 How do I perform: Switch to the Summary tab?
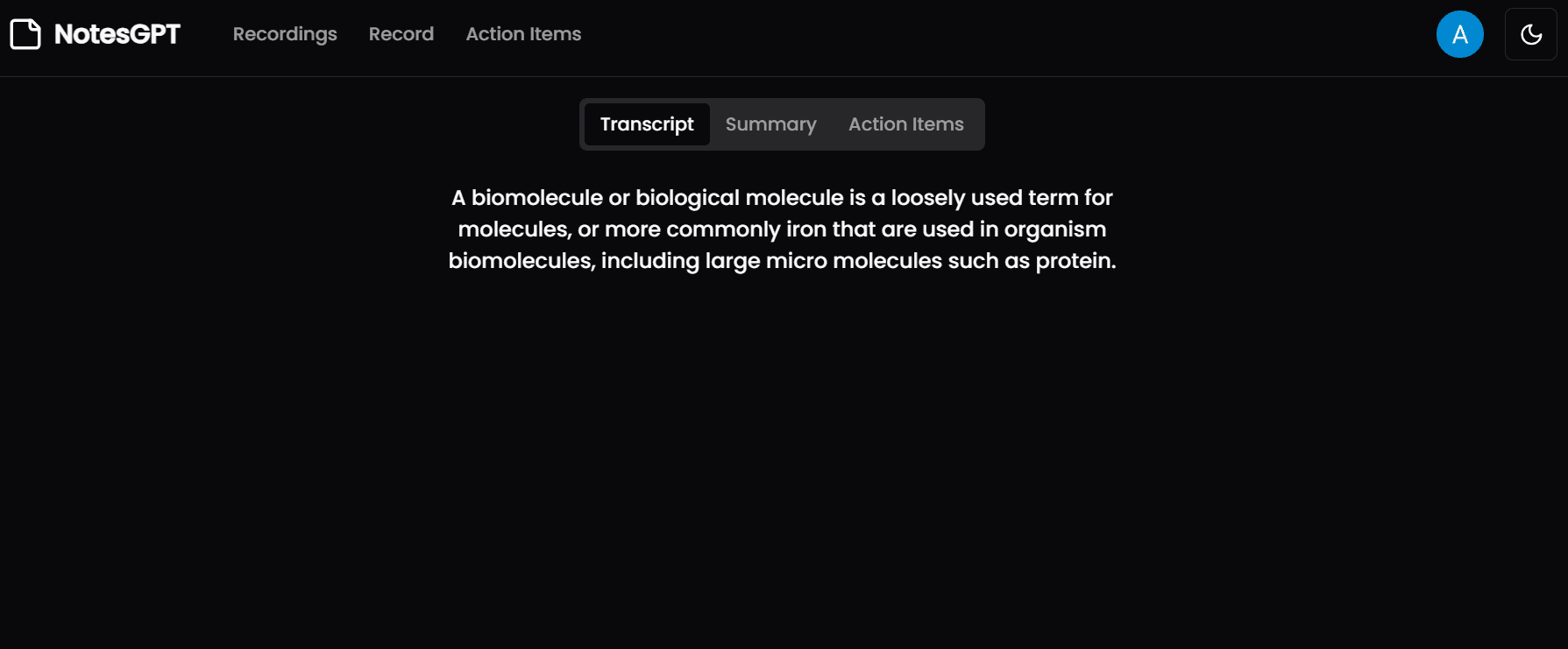771,124
